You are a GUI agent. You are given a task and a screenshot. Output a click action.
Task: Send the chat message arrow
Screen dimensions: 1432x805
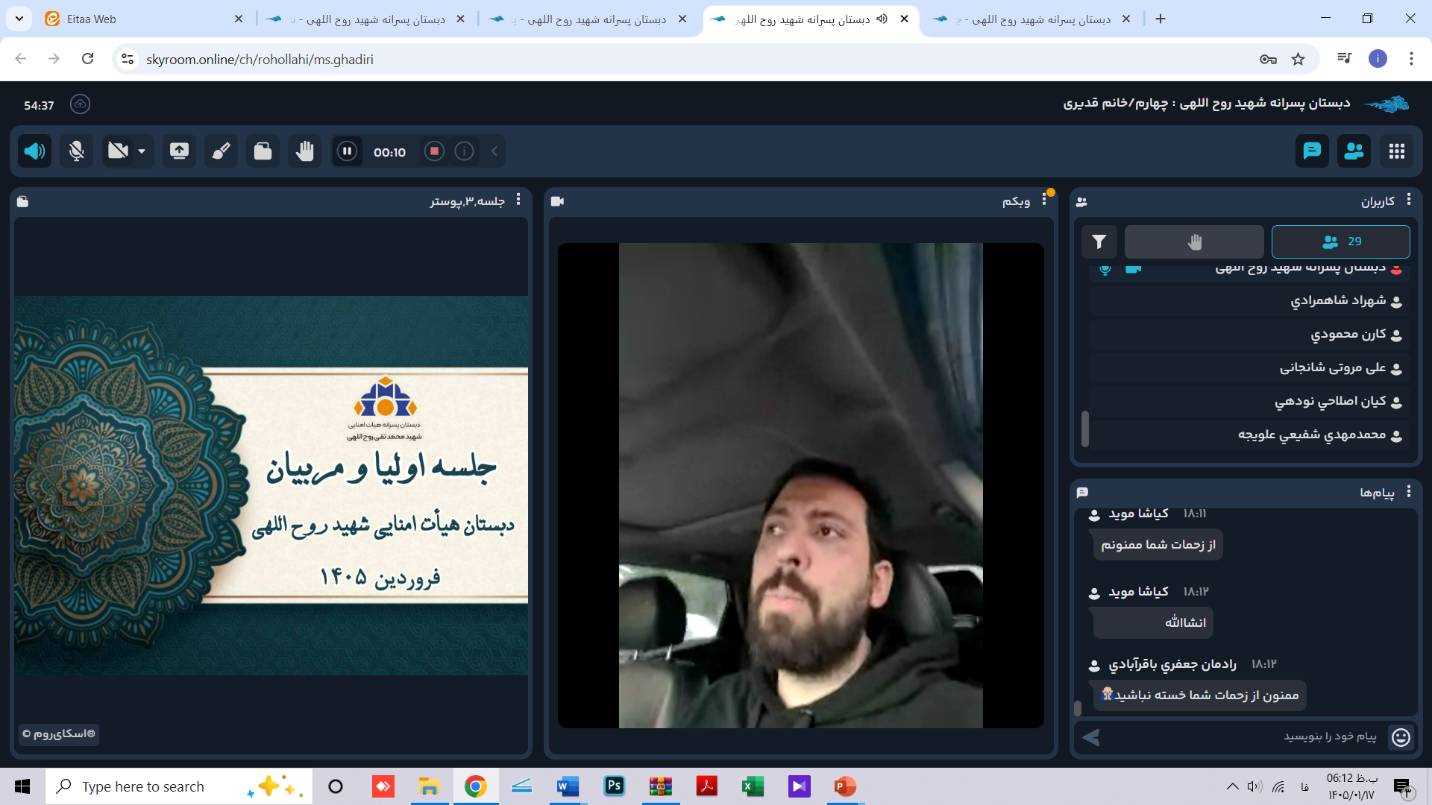coord(1091,737)
